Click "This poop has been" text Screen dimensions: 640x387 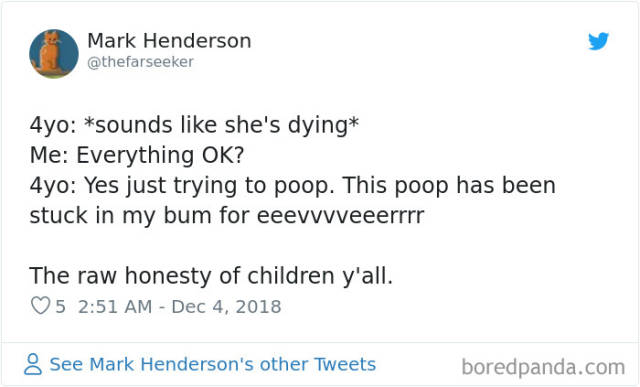click(449, 185)
